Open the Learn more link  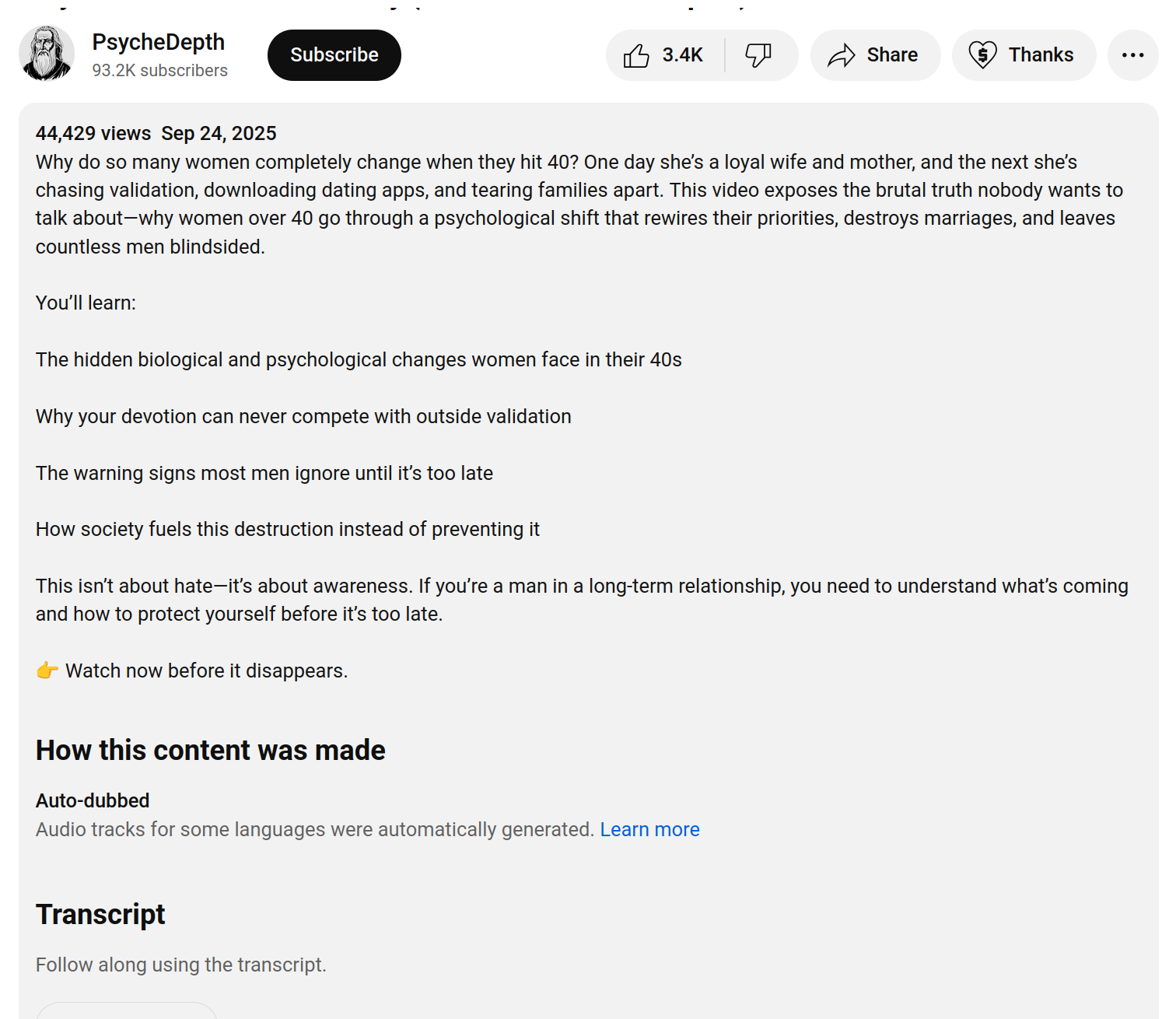click(649, 829)
